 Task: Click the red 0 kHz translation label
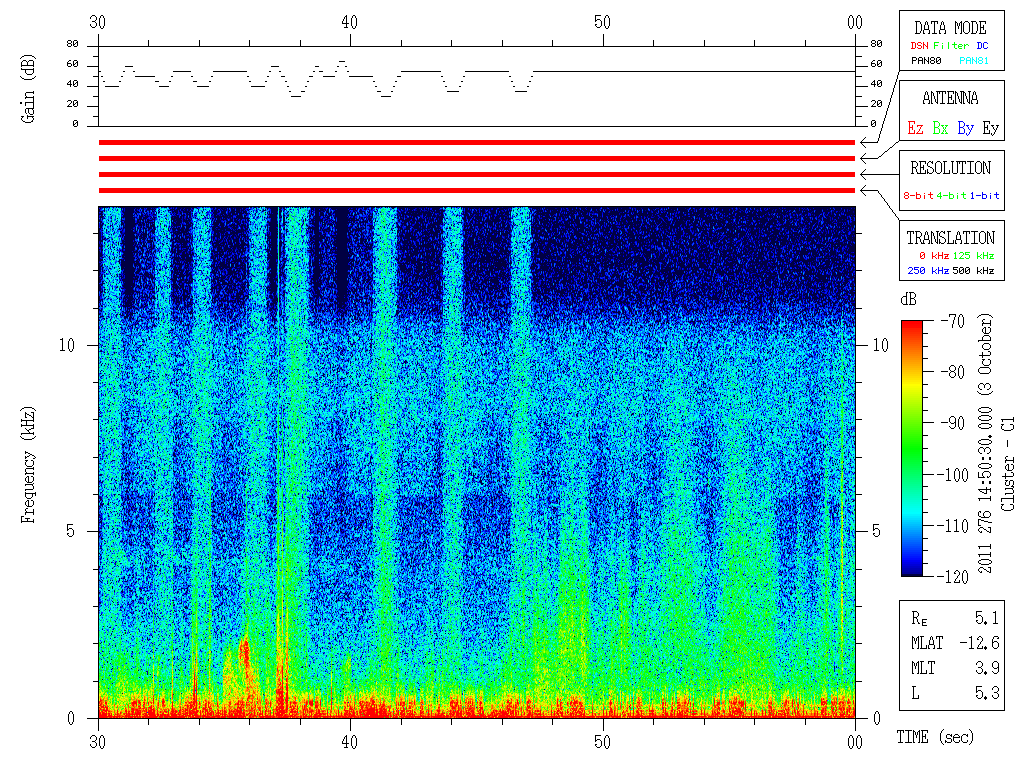click(934, 255)
